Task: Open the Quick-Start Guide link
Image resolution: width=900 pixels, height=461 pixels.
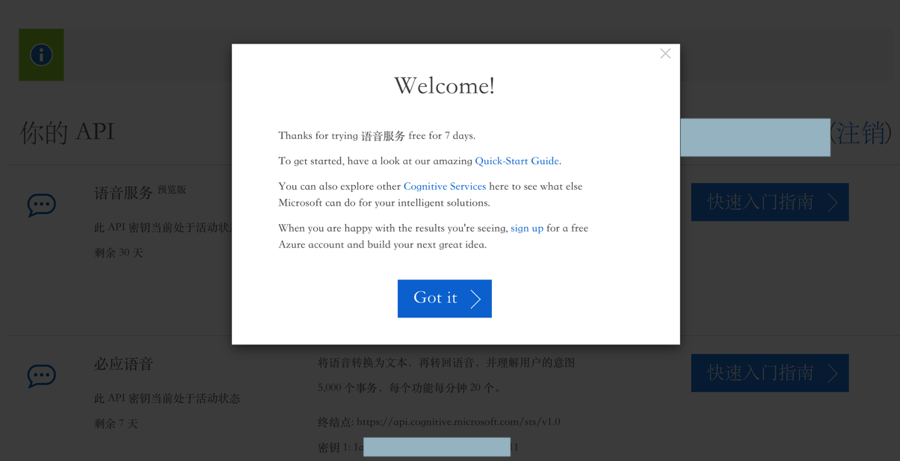Action: pos(517,161)
